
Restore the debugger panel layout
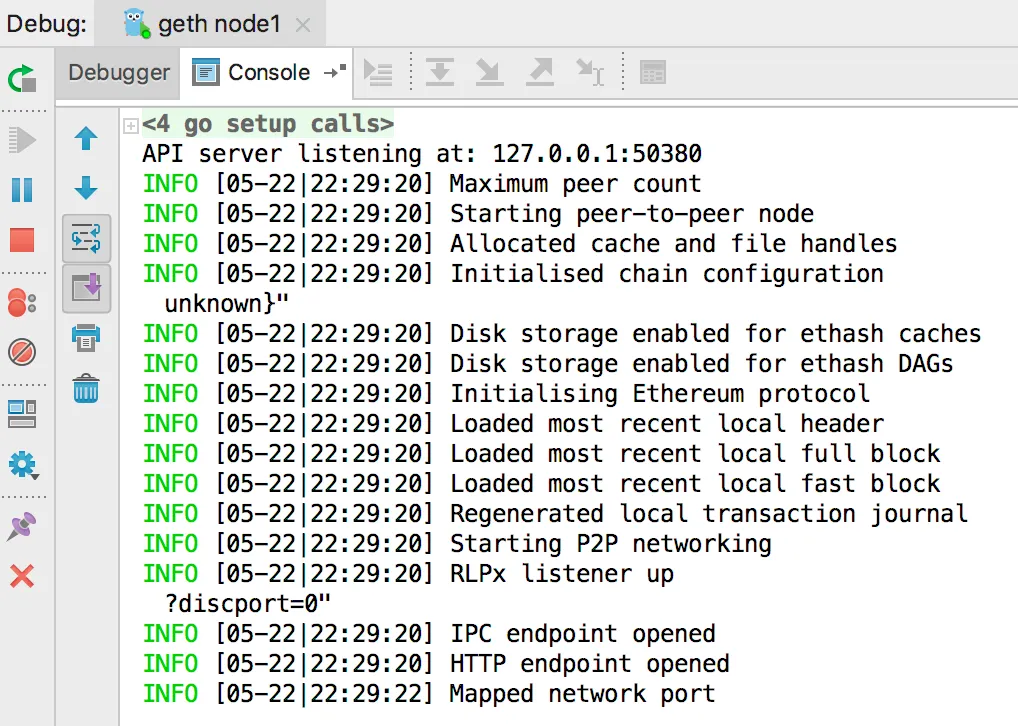click(x=22, y=414)
